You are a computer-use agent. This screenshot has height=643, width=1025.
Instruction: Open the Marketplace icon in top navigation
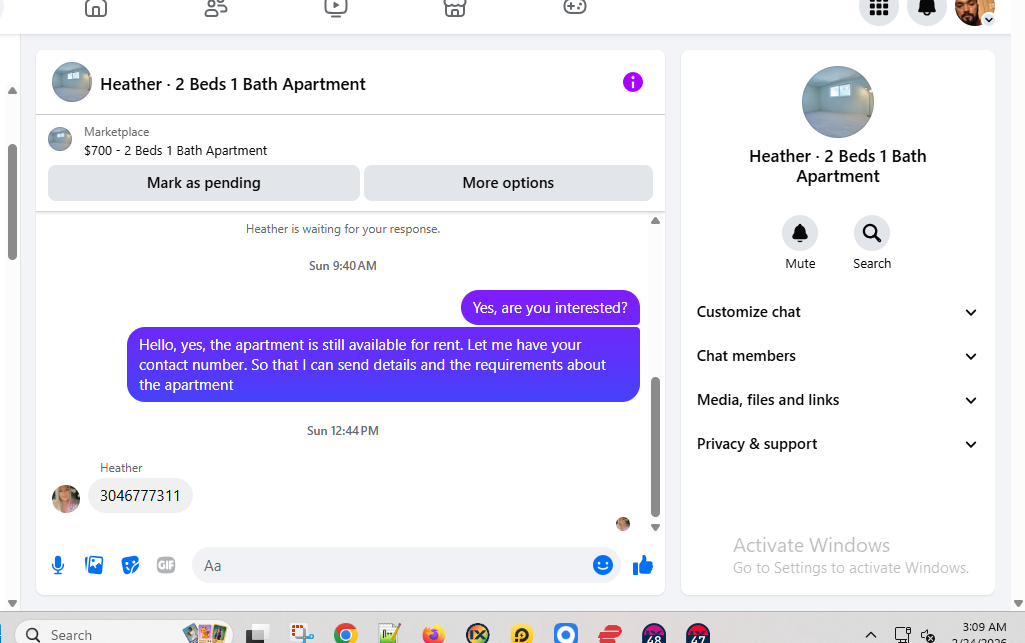point(455,8)
